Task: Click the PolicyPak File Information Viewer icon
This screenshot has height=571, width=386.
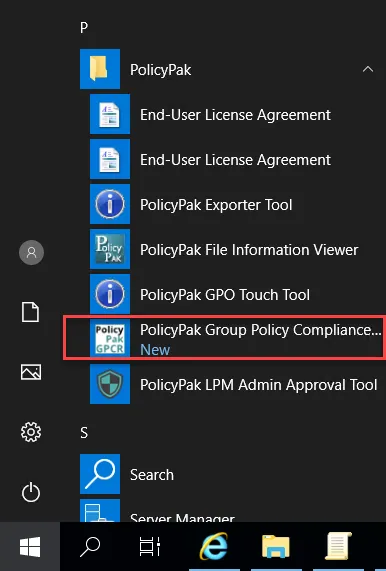Action: click(x=110, y=249)
